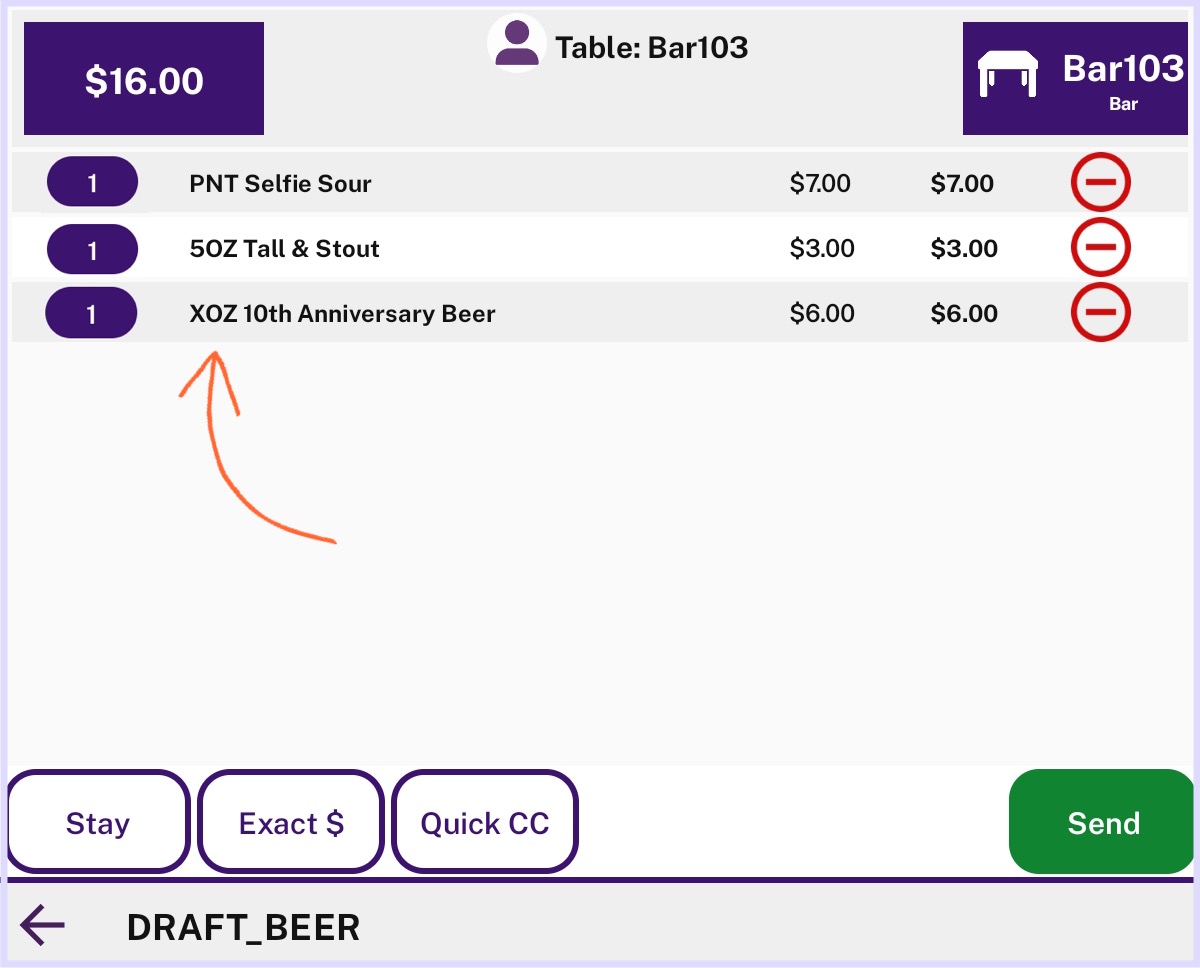Remove XOZ 10th Anniversary Beer with minus icon

pyautogui.click(x=1100, y=311)
